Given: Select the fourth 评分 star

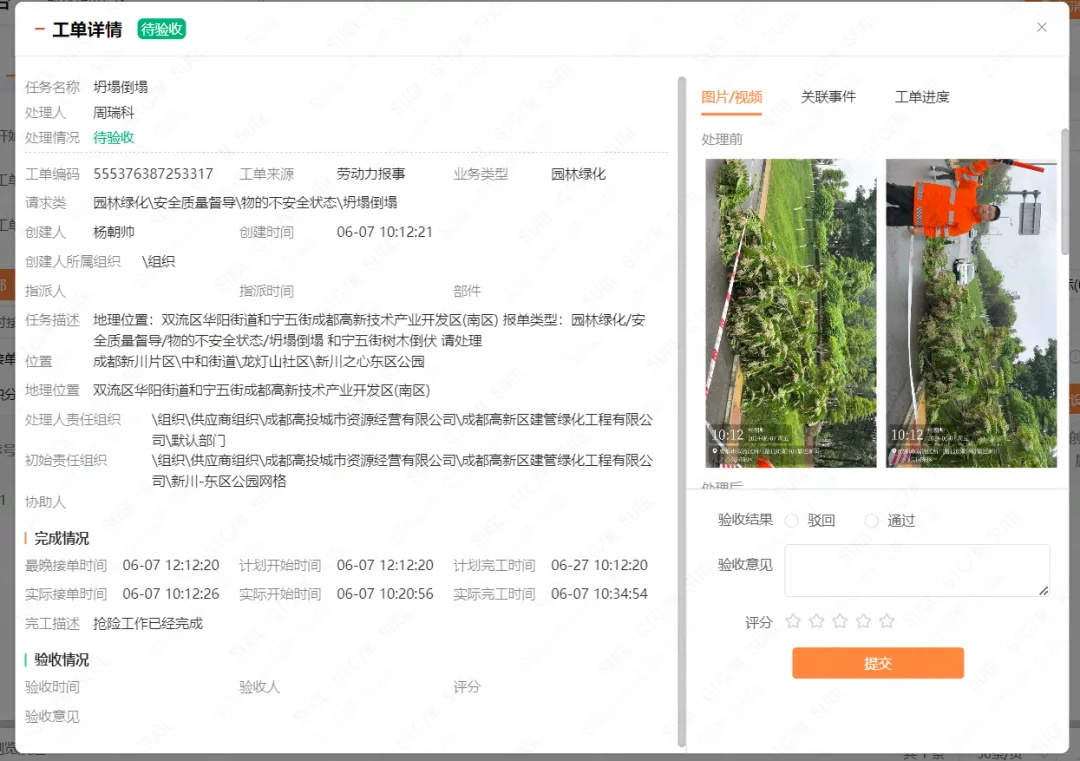Looking at the screenshot, I should click(863, 621).
